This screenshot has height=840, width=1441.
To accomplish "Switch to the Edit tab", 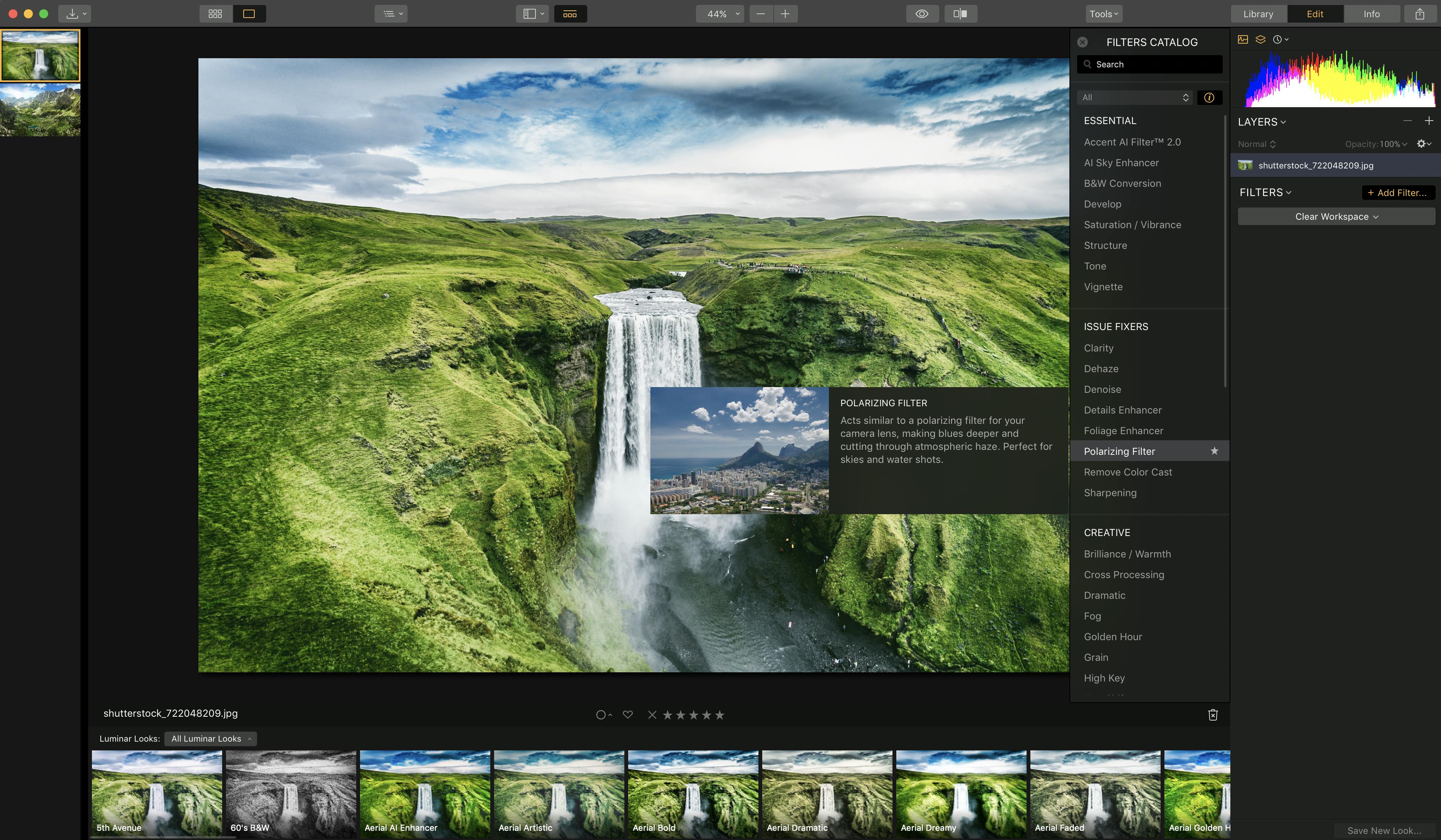I will (1315, 14).
